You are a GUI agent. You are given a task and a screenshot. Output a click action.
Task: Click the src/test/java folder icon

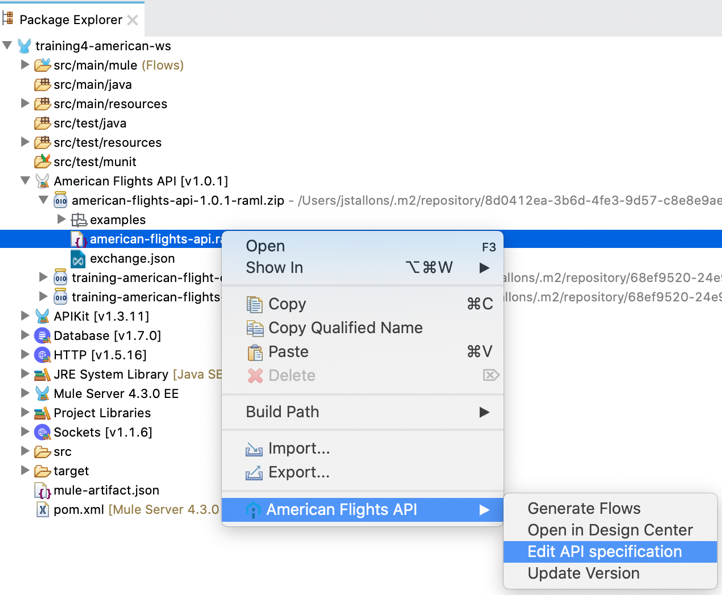point(42,123)
